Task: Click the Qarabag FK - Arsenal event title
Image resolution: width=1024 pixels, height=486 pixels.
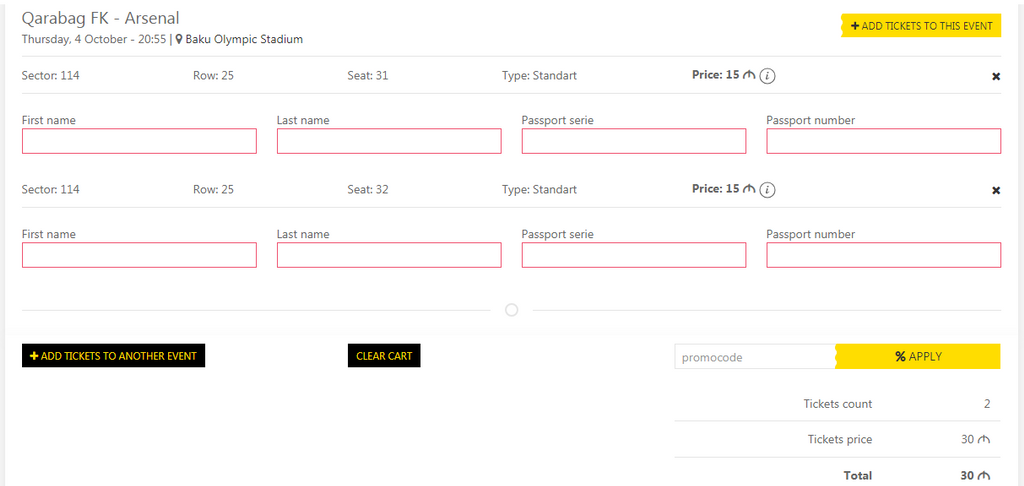Action: click(x=101, y=18)
